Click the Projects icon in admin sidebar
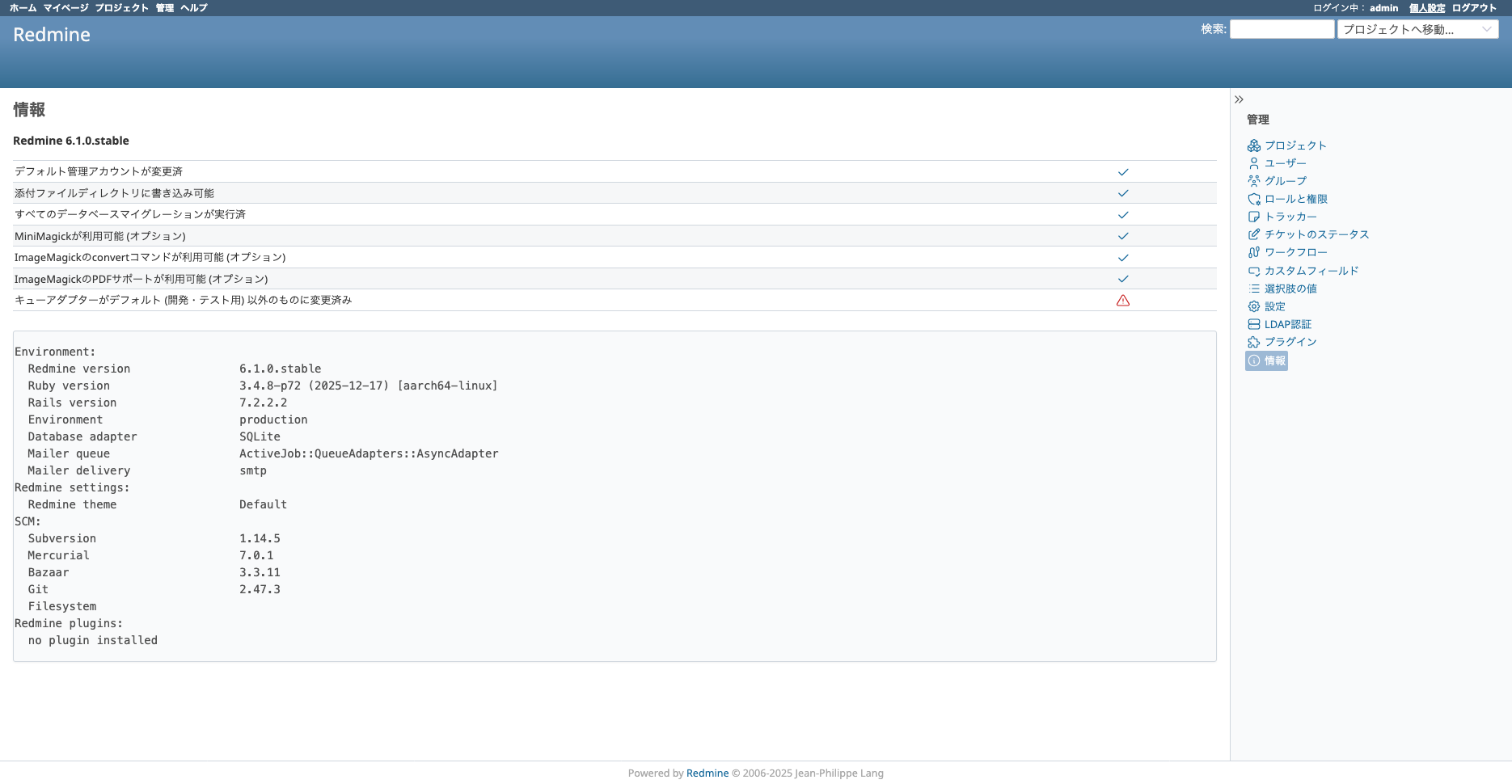The width and height of the screenshot is (1512, 784). (x=1254, y=145)
